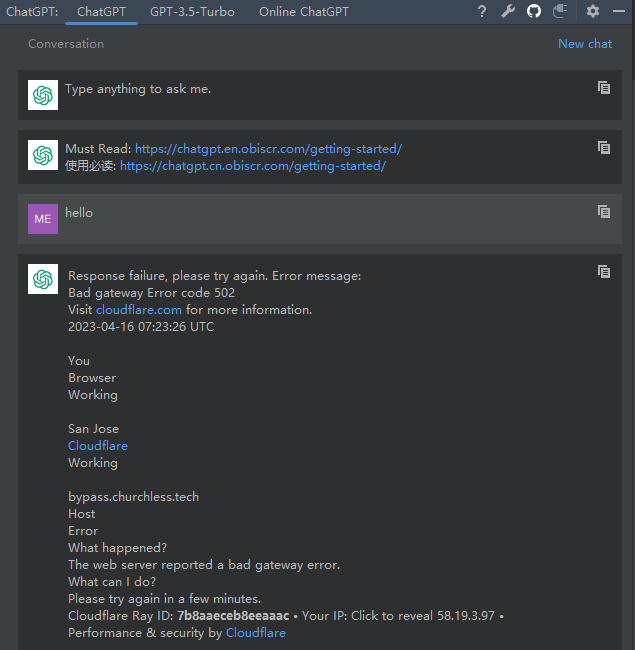Copy the "hello" user message

coord(604,211)
